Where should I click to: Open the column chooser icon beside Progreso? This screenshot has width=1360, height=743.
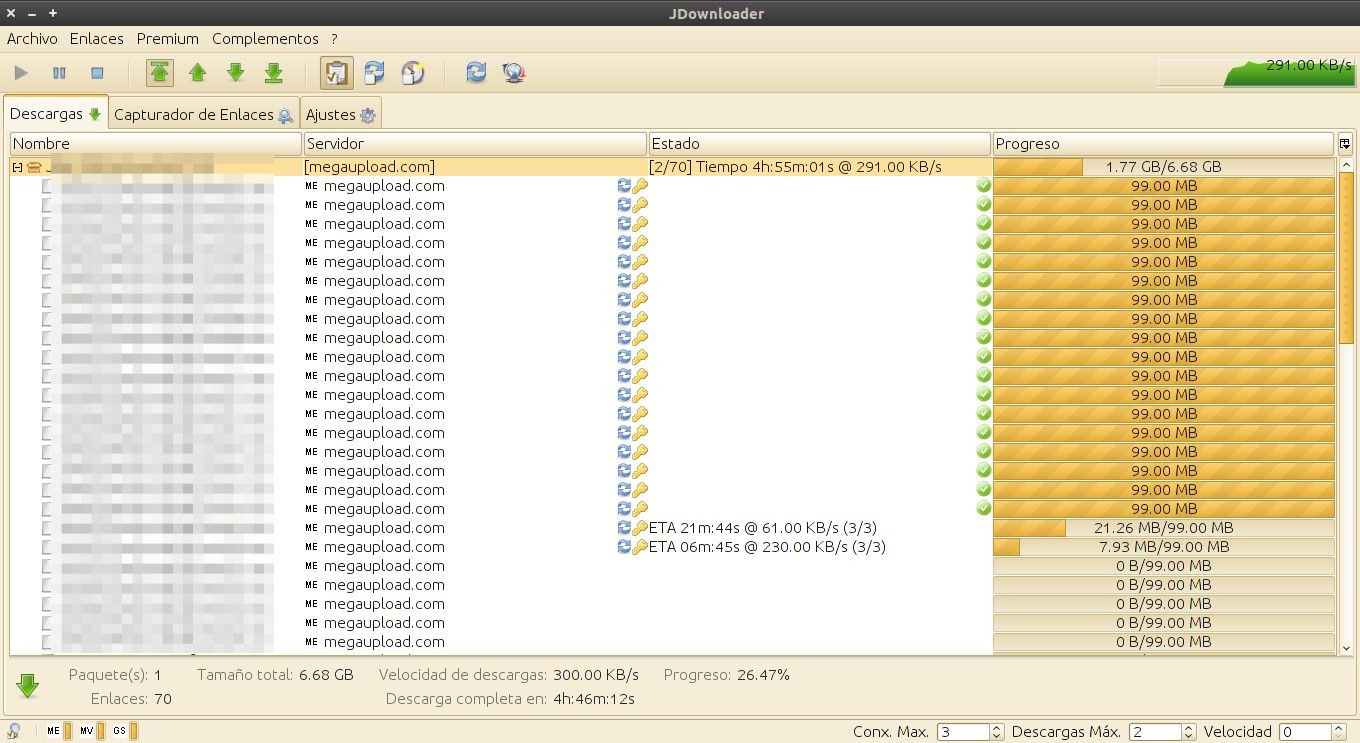[x=1345, y=144]
